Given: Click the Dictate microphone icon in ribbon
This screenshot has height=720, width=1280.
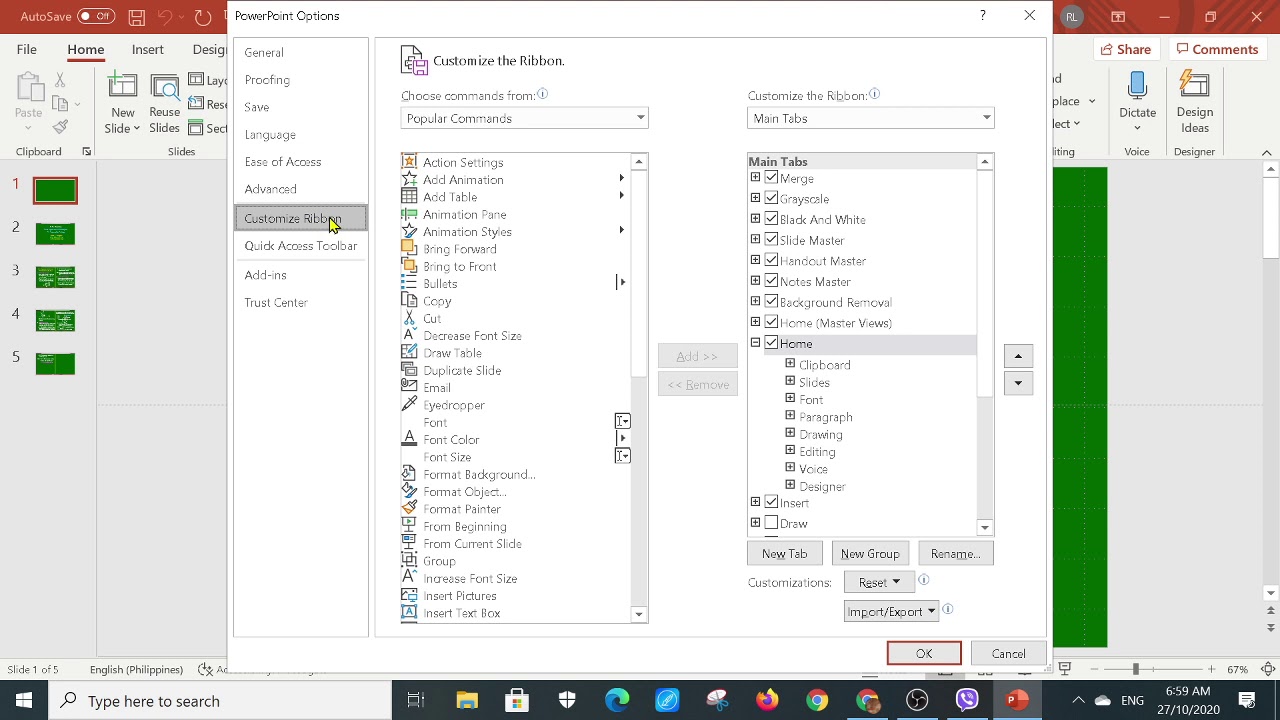Looking at the screenshot, I should click(x=1137, y=86).
